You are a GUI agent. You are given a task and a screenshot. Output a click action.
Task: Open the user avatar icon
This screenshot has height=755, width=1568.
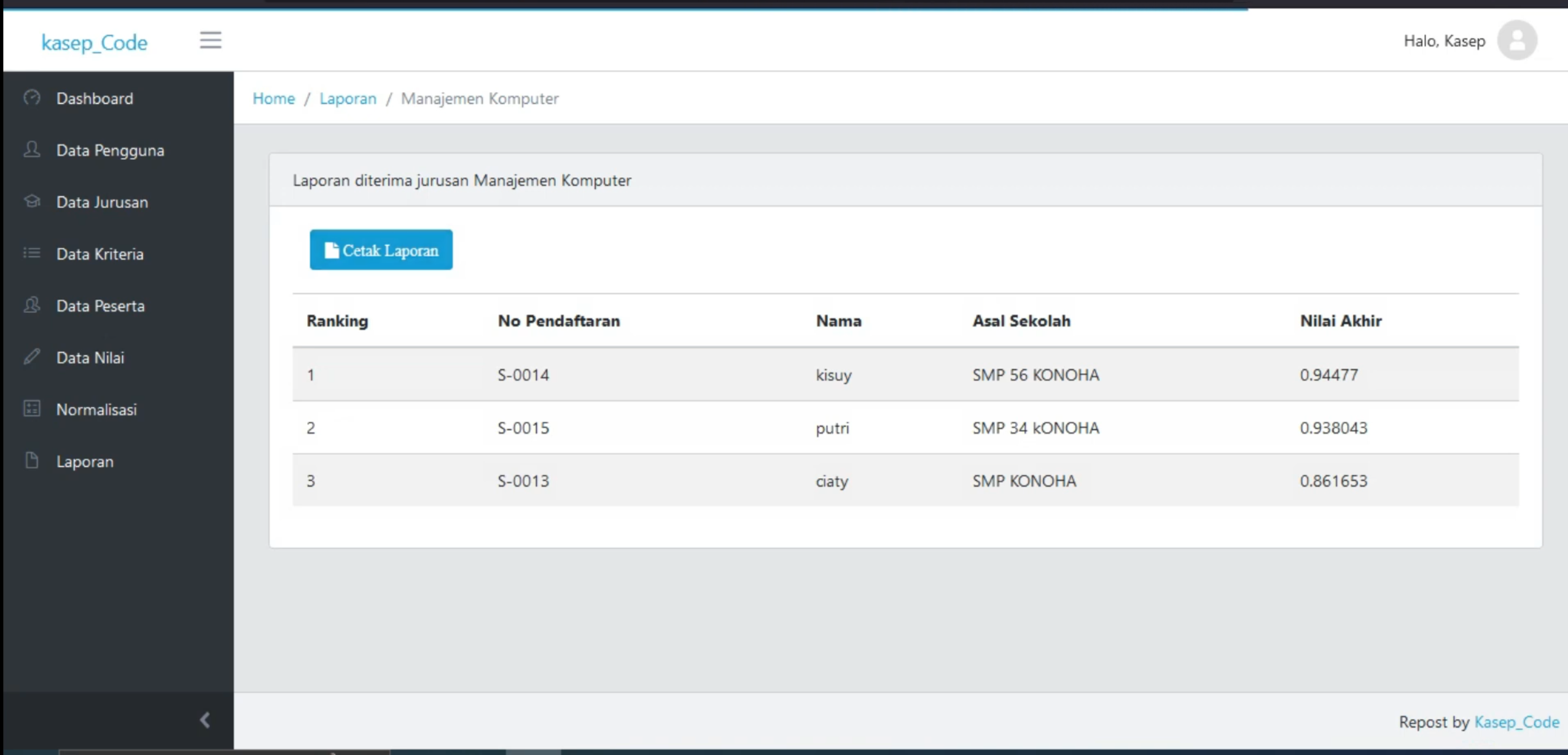1516,41
